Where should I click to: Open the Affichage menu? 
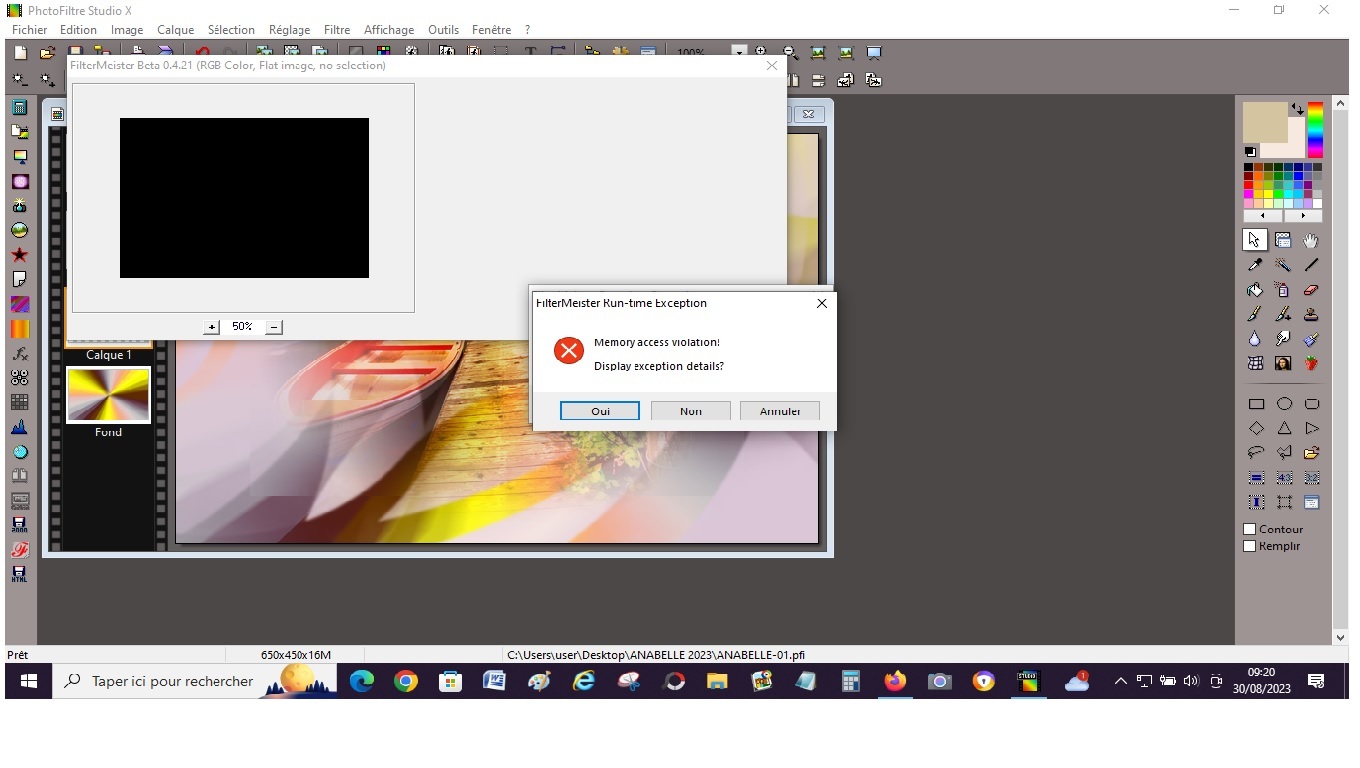(x=389, y=30)
